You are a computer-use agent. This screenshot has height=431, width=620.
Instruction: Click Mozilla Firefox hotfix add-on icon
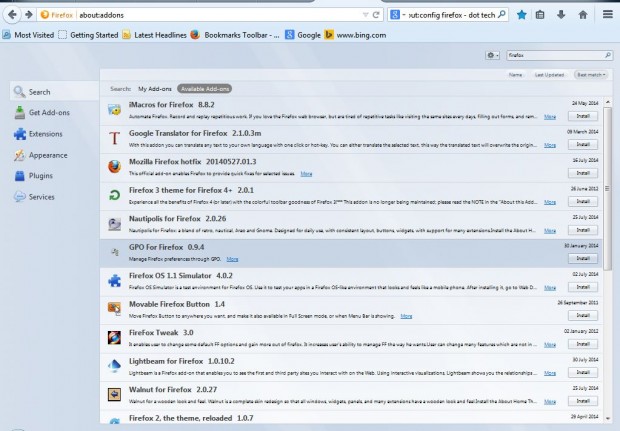pyautogui.click(x=114, y=166)
